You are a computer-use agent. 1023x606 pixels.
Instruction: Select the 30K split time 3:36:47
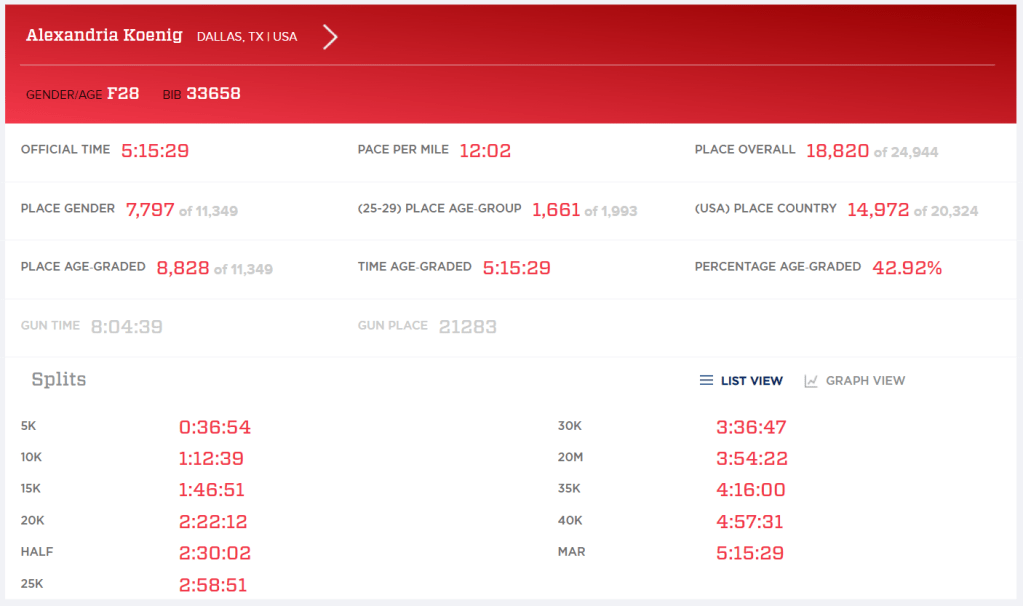coord(751,428)
